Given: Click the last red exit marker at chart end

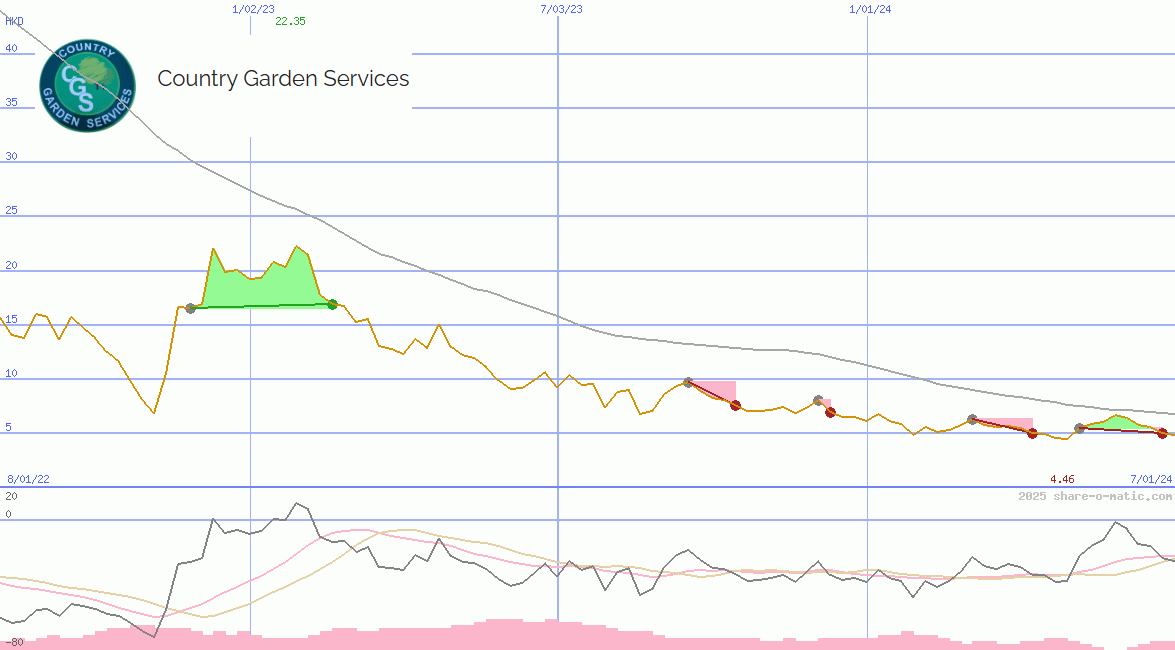Looking at the screenshot, I should (1162, 433).
